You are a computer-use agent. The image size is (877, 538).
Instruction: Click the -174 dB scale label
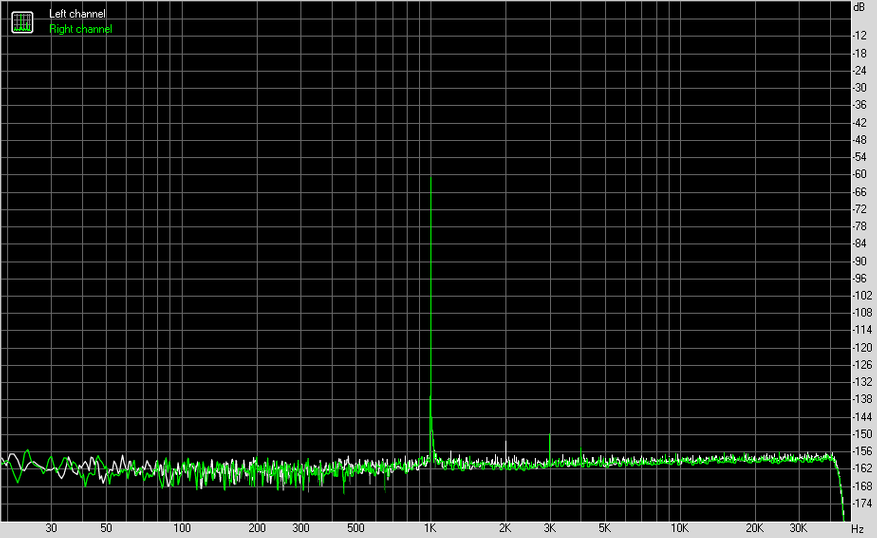tap(862, 503)
